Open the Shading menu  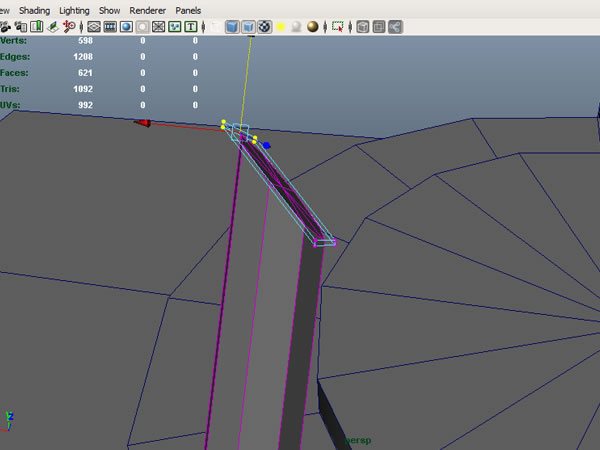pos(35,9)
